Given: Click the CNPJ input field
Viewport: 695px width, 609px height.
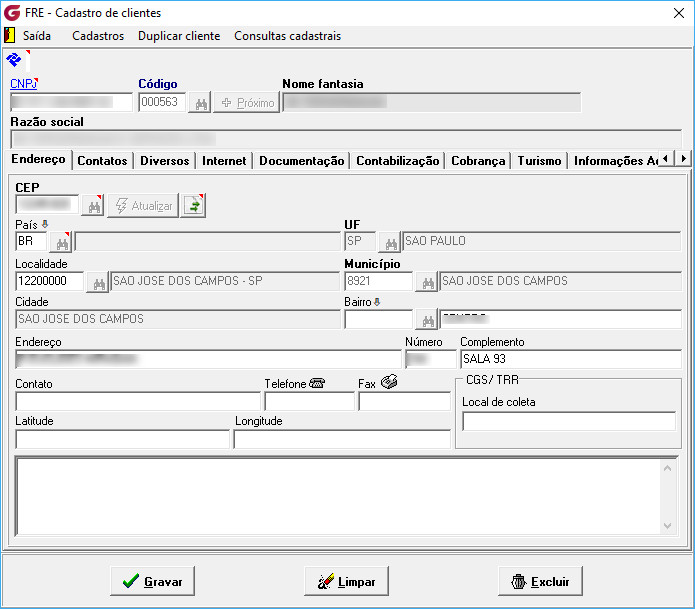Looking at the screenshot, I should 71,102.
